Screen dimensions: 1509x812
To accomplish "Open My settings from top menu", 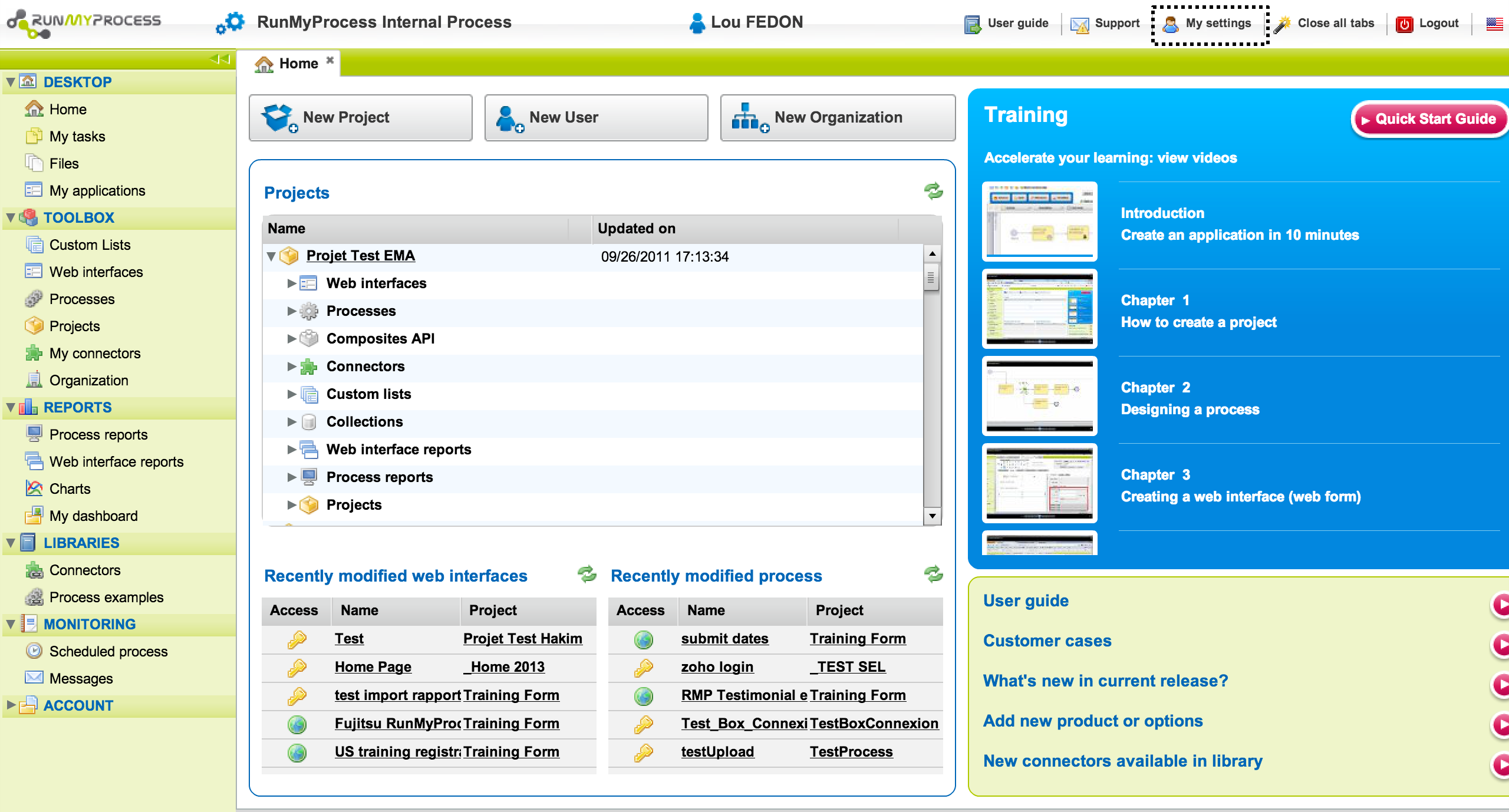I will pos(1207,24).
